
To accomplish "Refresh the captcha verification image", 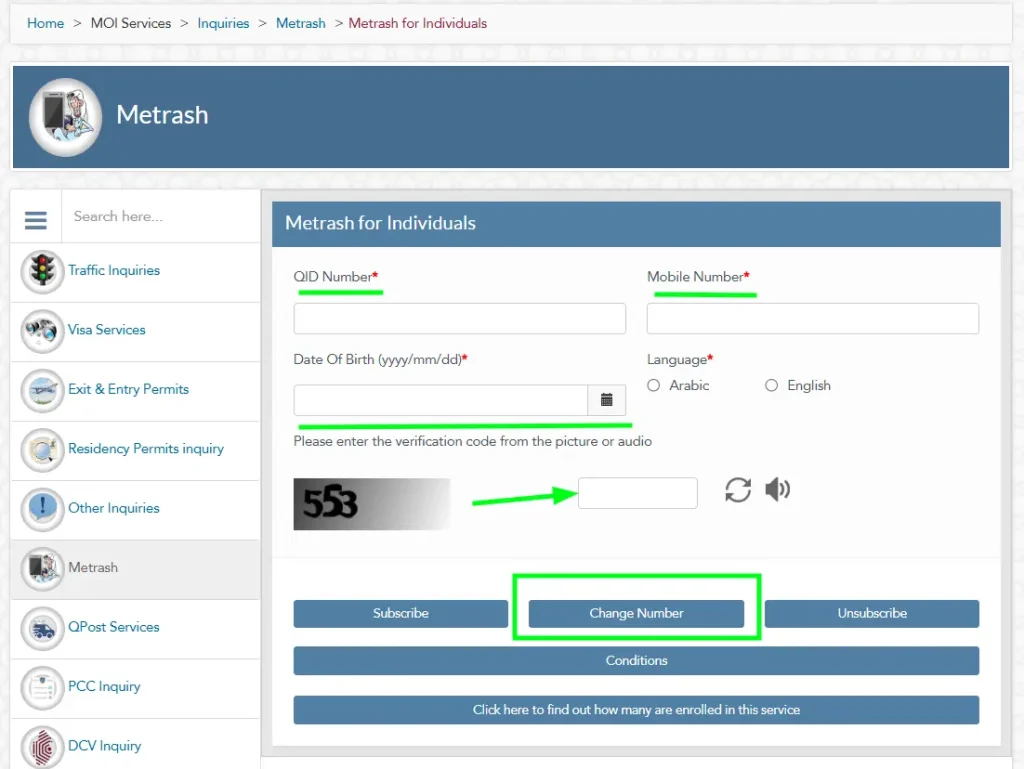I will 737,490.
